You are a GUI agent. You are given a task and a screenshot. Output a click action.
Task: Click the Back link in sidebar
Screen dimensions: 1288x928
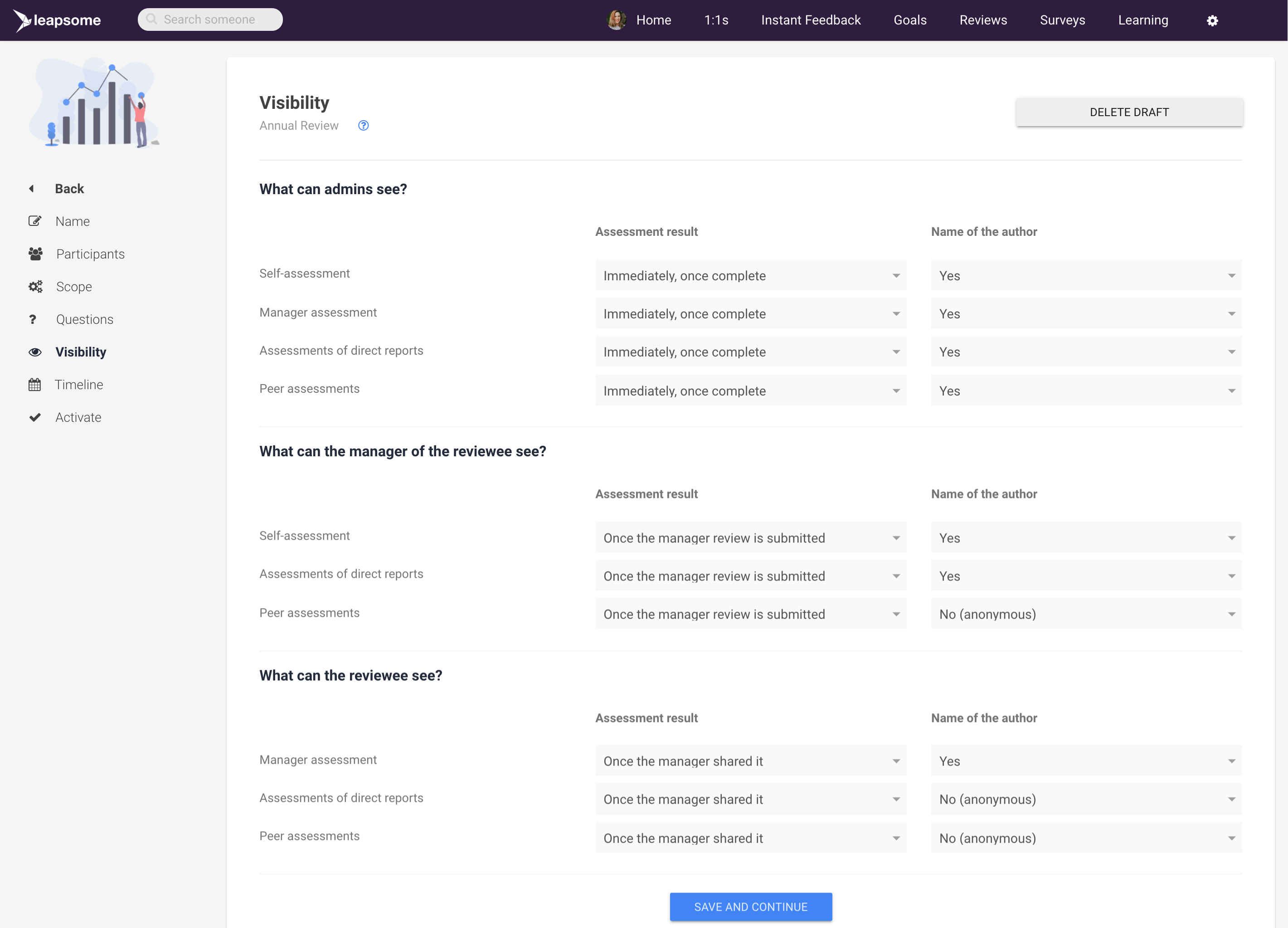69,189
